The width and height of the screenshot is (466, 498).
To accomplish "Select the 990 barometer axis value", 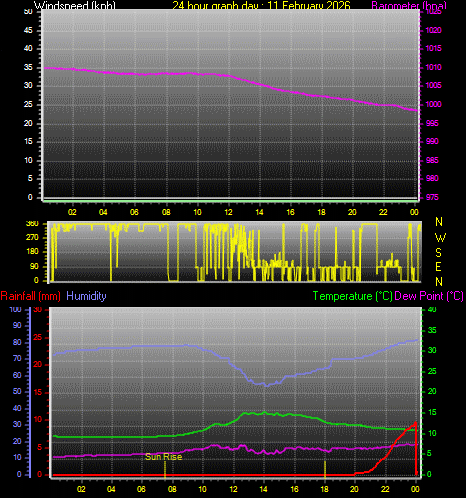I will (x=432, y=141).
